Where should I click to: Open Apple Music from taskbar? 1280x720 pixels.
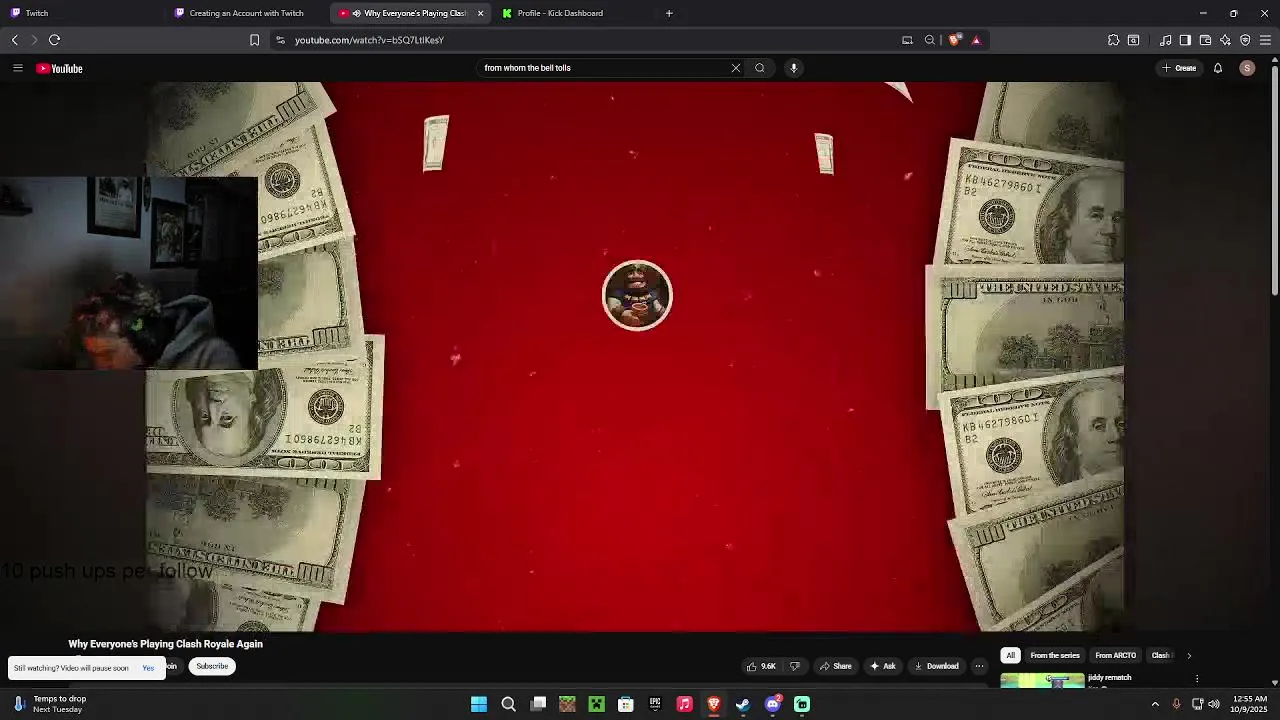684,704
